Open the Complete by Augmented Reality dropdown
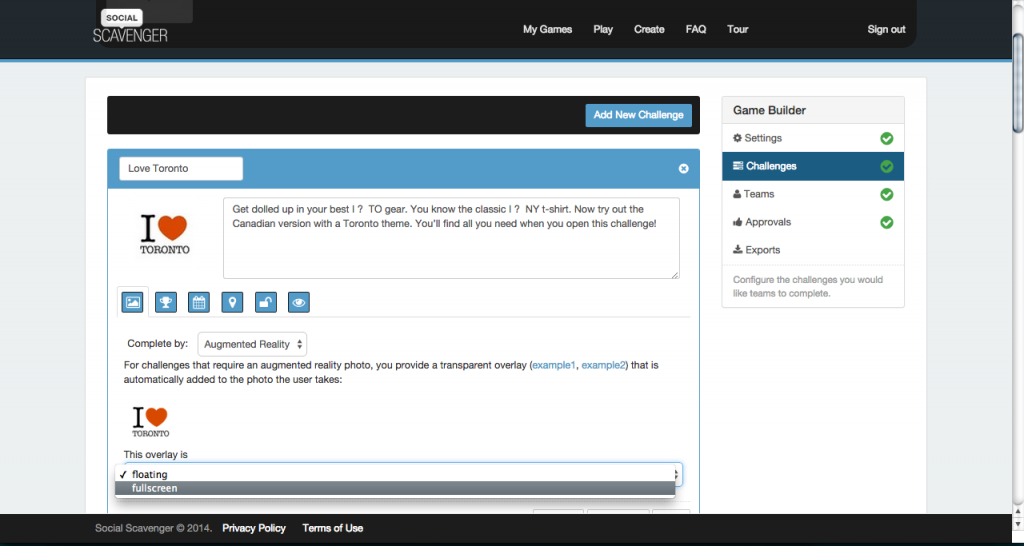 [x=252, y=344]
